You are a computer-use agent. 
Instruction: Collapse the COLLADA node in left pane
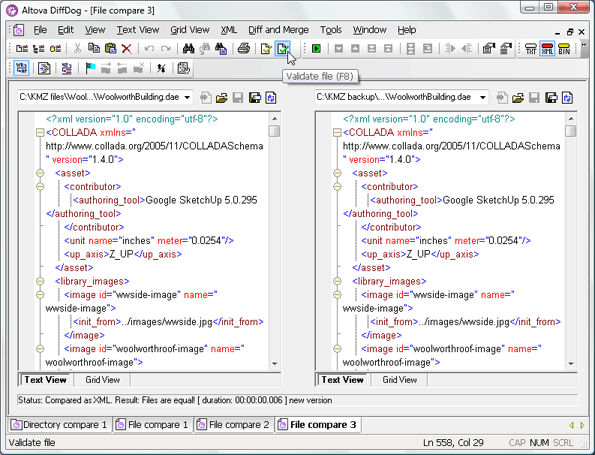40,132
